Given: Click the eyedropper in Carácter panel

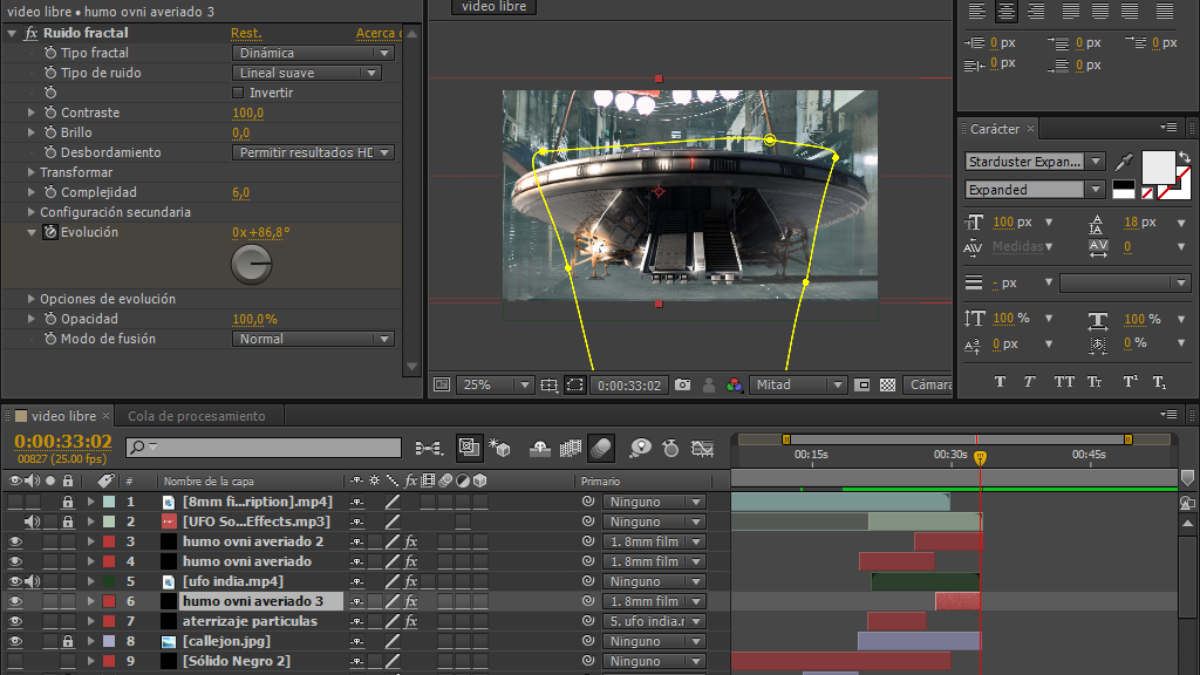Looking at the screenshot, I should pyautogui.click(x=1125, y=162).
